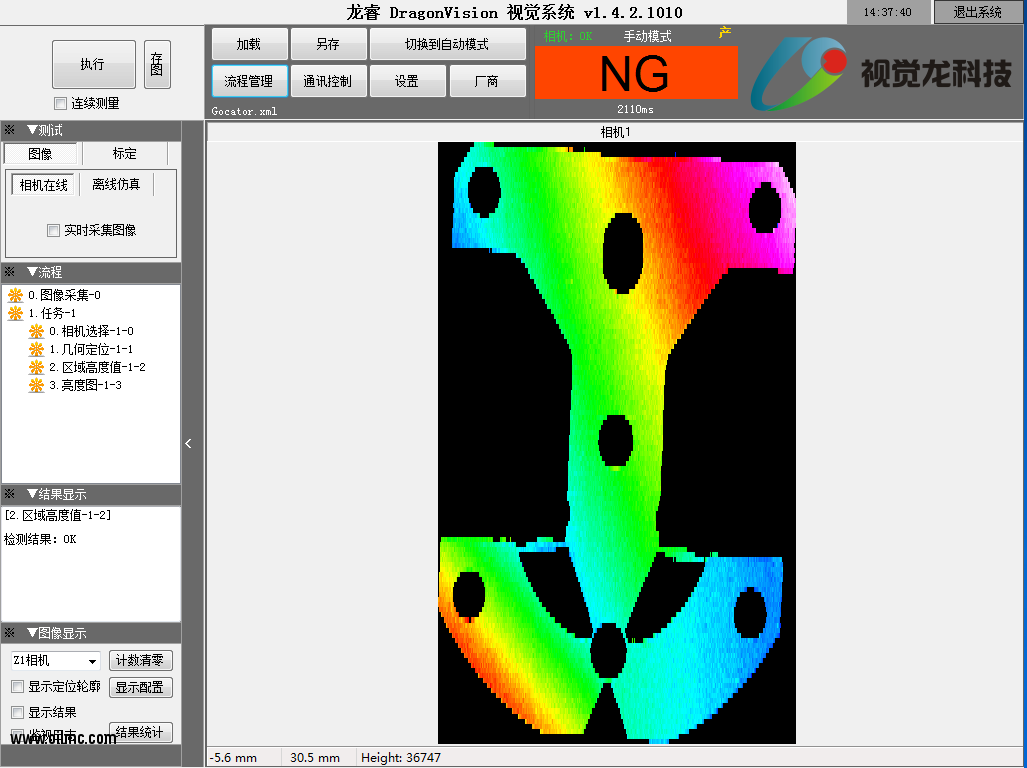Click the 退出系统 exit button
Image resolution: width=1027 pixels, height=768 pixels.
[977, 12]
